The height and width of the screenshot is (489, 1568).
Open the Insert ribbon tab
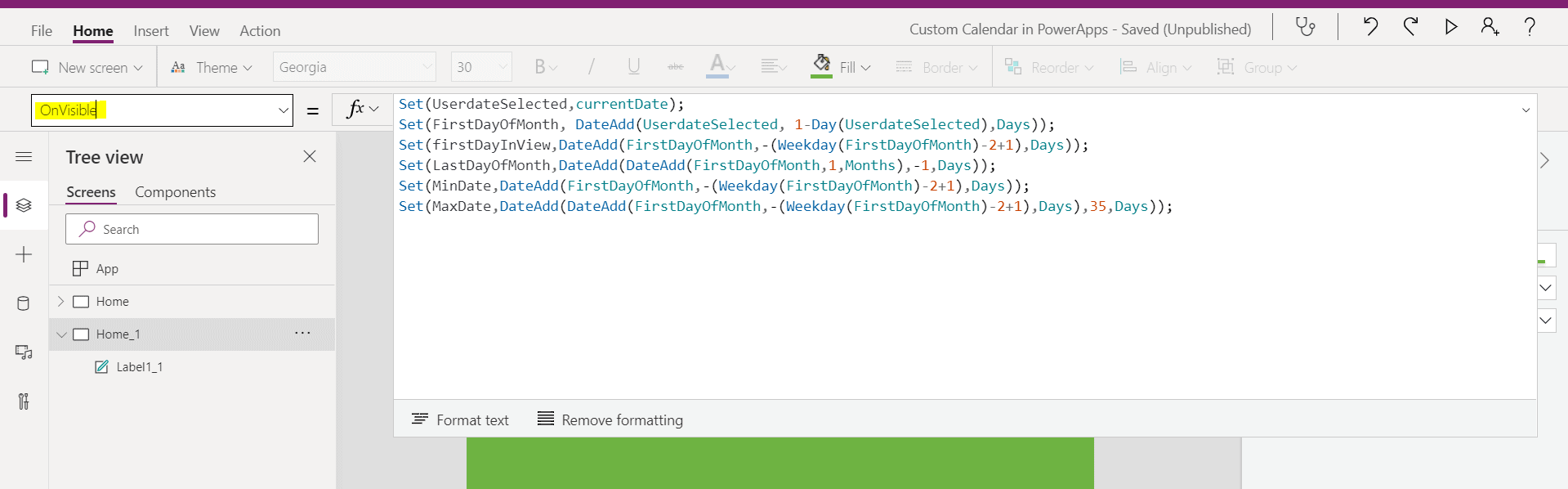(151, 30)
